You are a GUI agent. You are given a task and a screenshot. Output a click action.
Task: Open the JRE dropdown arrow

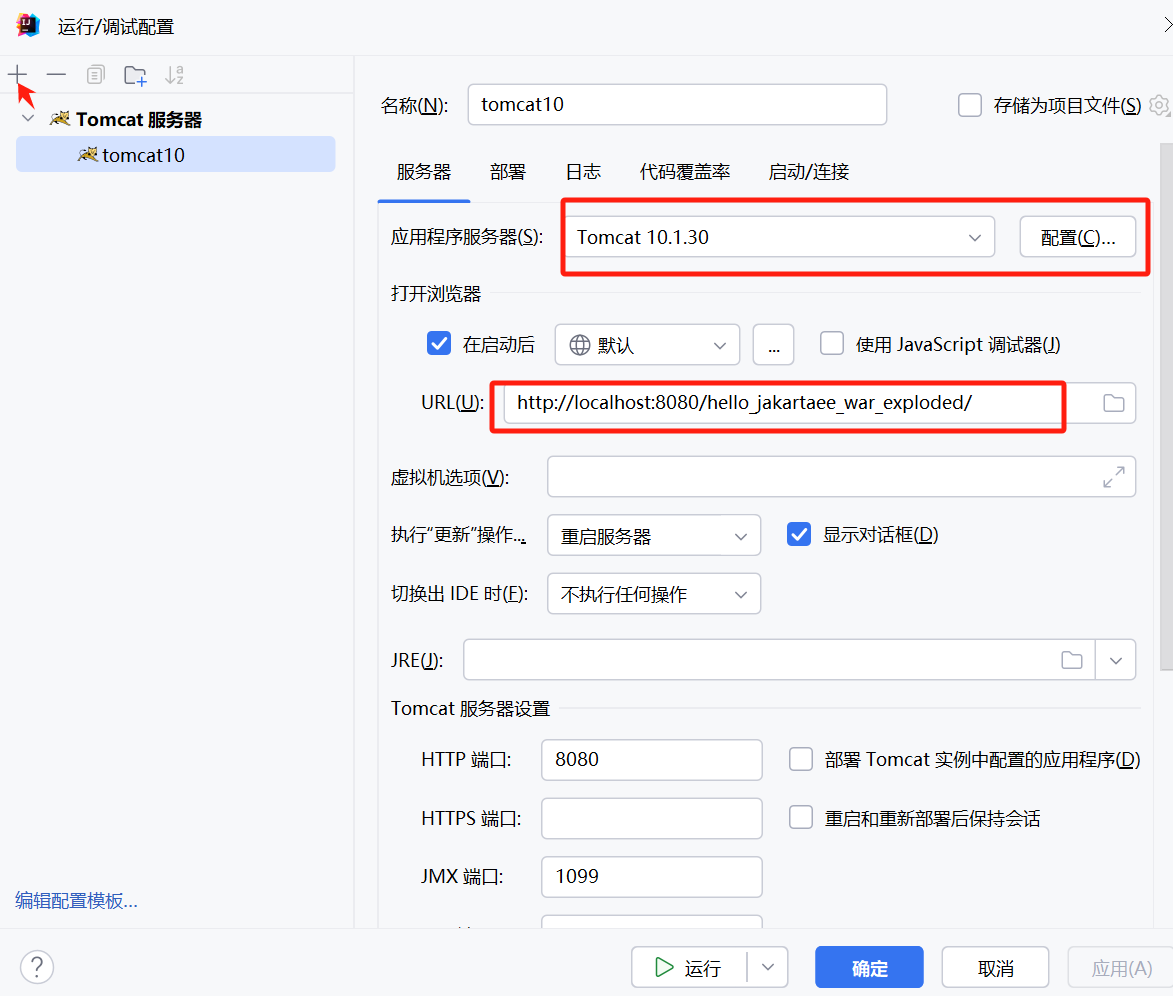click(1115, 659)
